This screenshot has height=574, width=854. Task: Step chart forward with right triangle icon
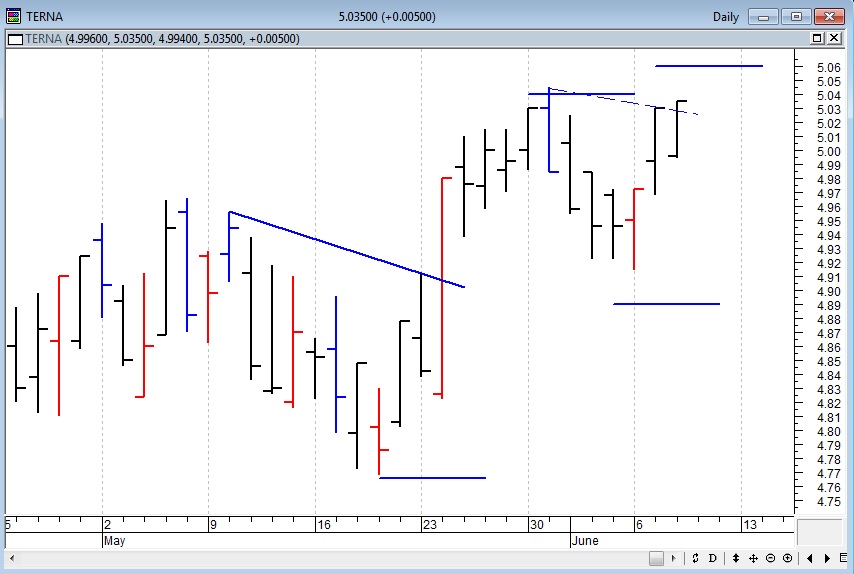[x=827, y=558]
